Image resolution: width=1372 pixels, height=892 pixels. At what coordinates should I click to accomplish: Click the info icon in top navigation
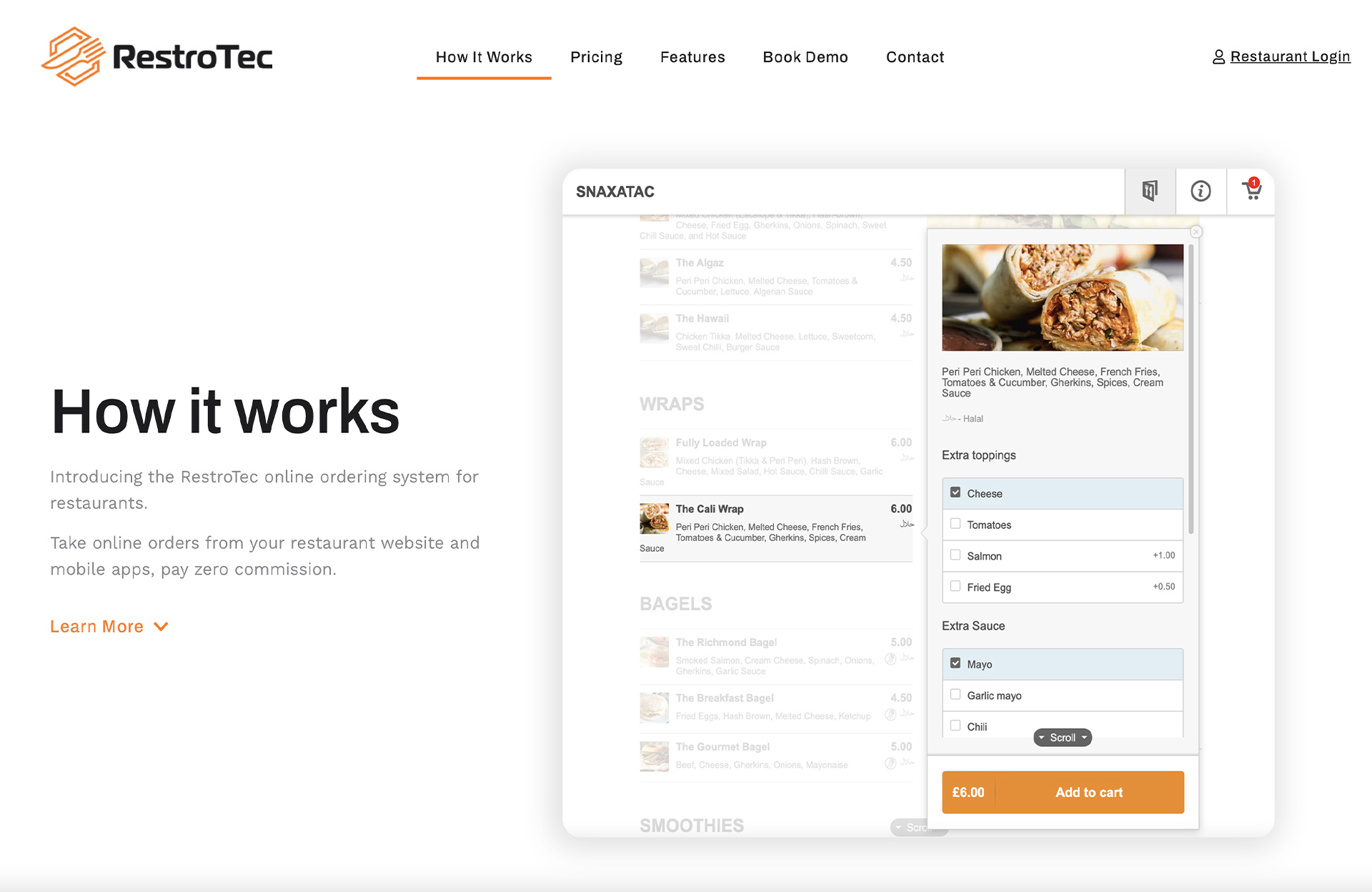click(x=1200, y=191)
